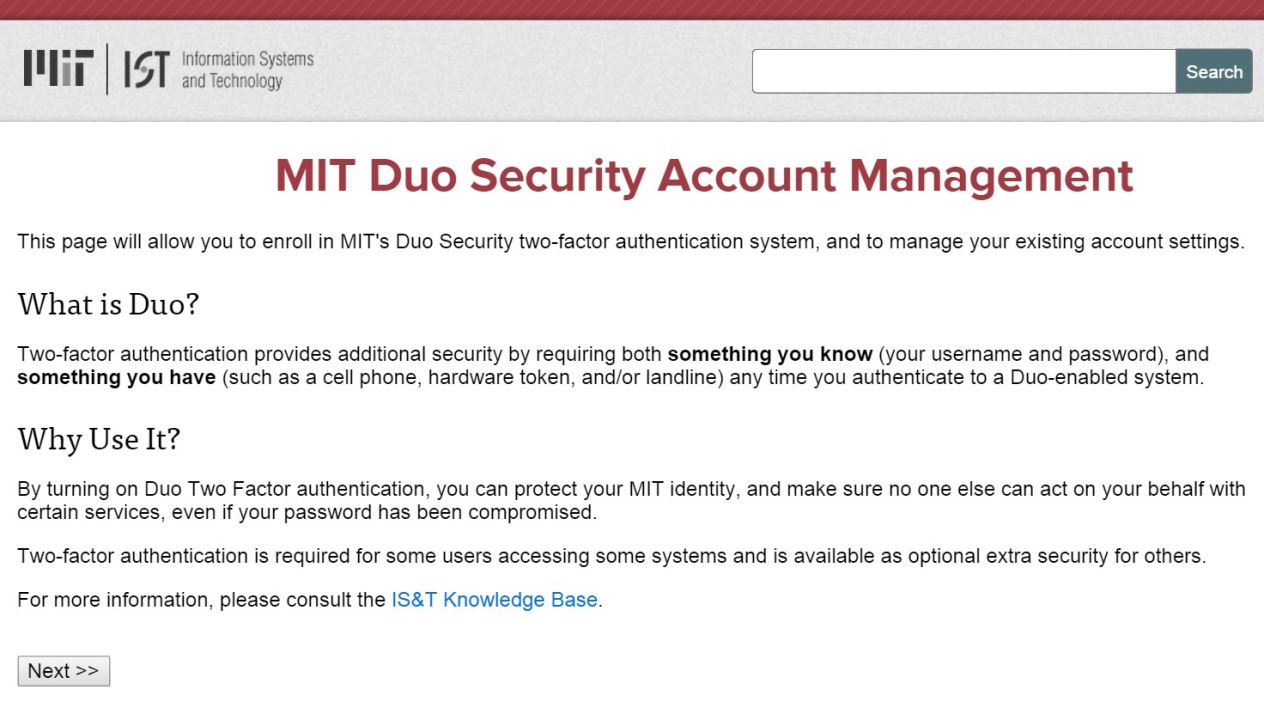Click the bold 'something you have' text
This screenshot has width=1264, height=708.
pos(116,378)
